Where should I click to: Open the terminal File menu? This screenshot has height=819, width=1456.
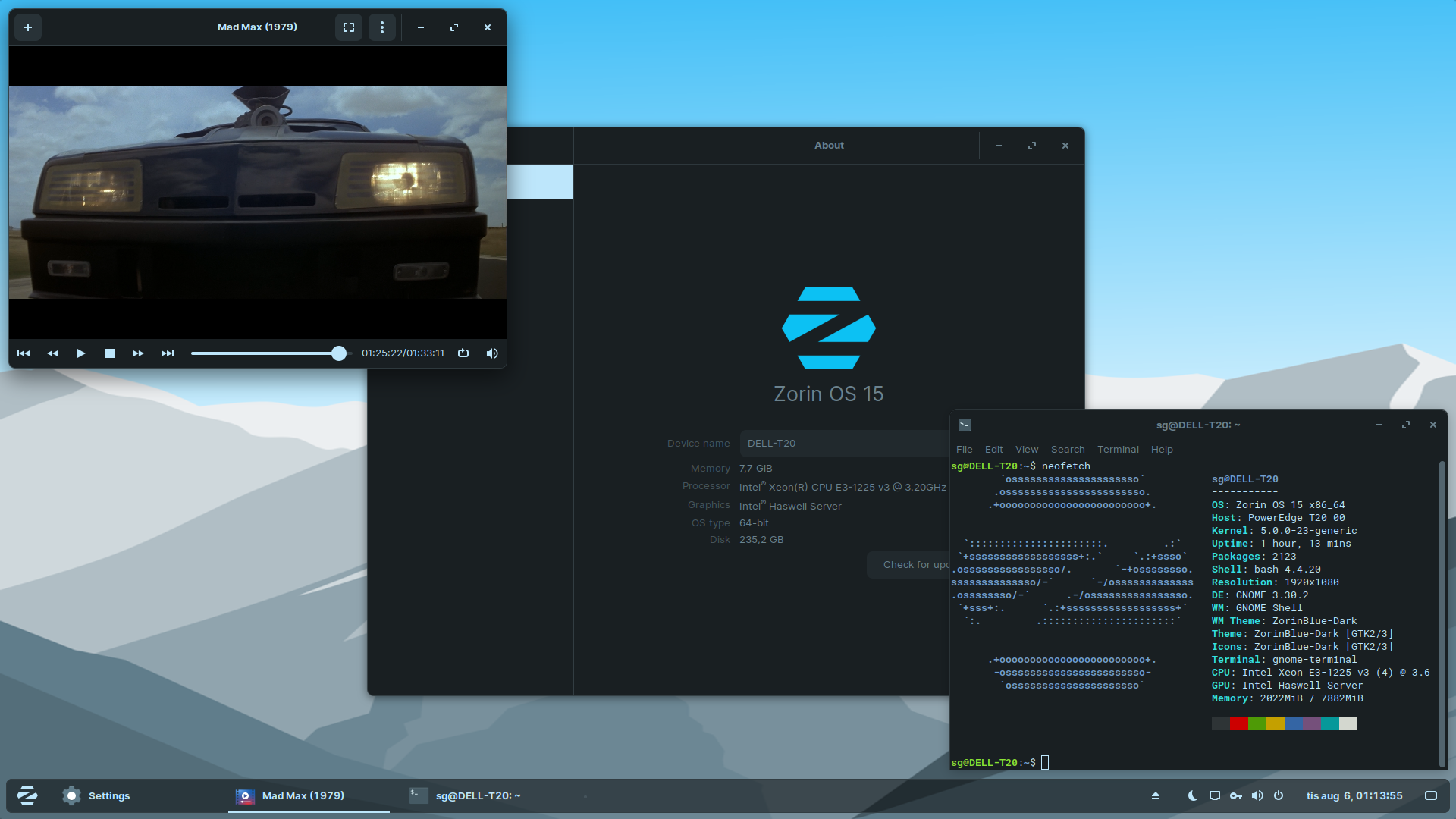pos(964,450)
